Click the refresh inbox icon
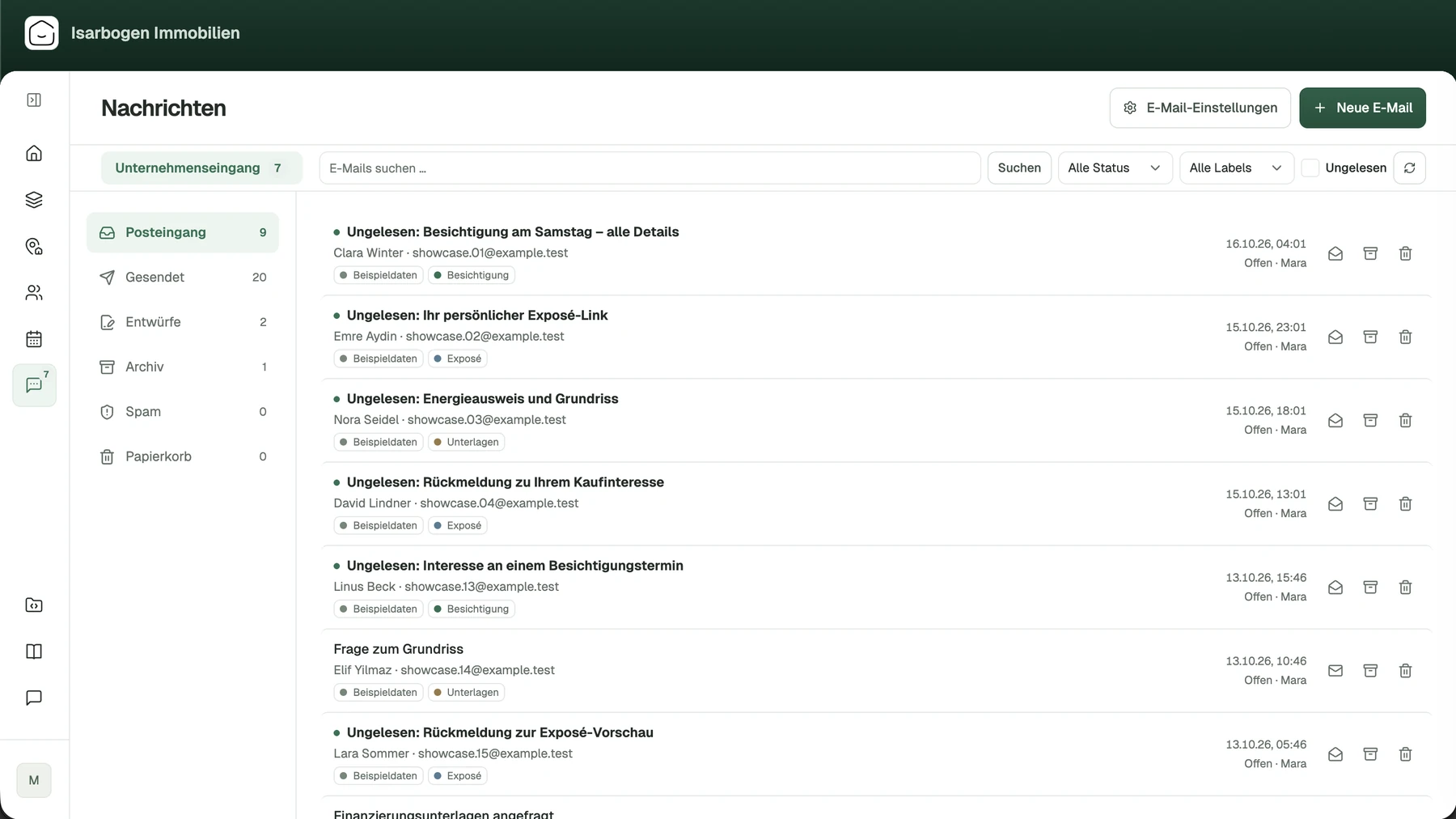The height and width of the screenshot is (819, 1456). coord(1409,168)
